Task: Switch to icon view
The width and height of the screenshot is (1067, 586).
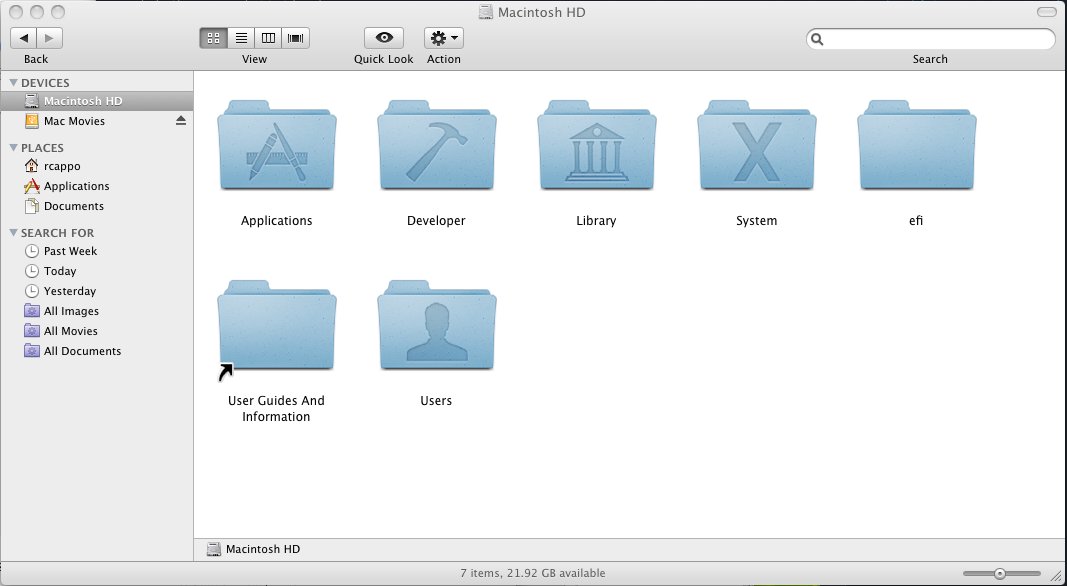Action: click(213, 38)
